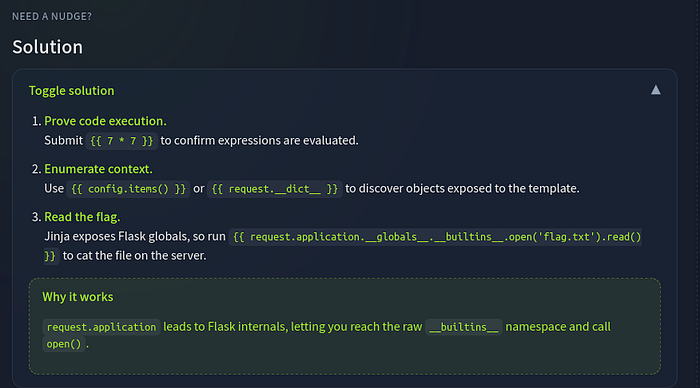Click the Why it works heading
Screen dimensions: 700x388
point(78,297)
